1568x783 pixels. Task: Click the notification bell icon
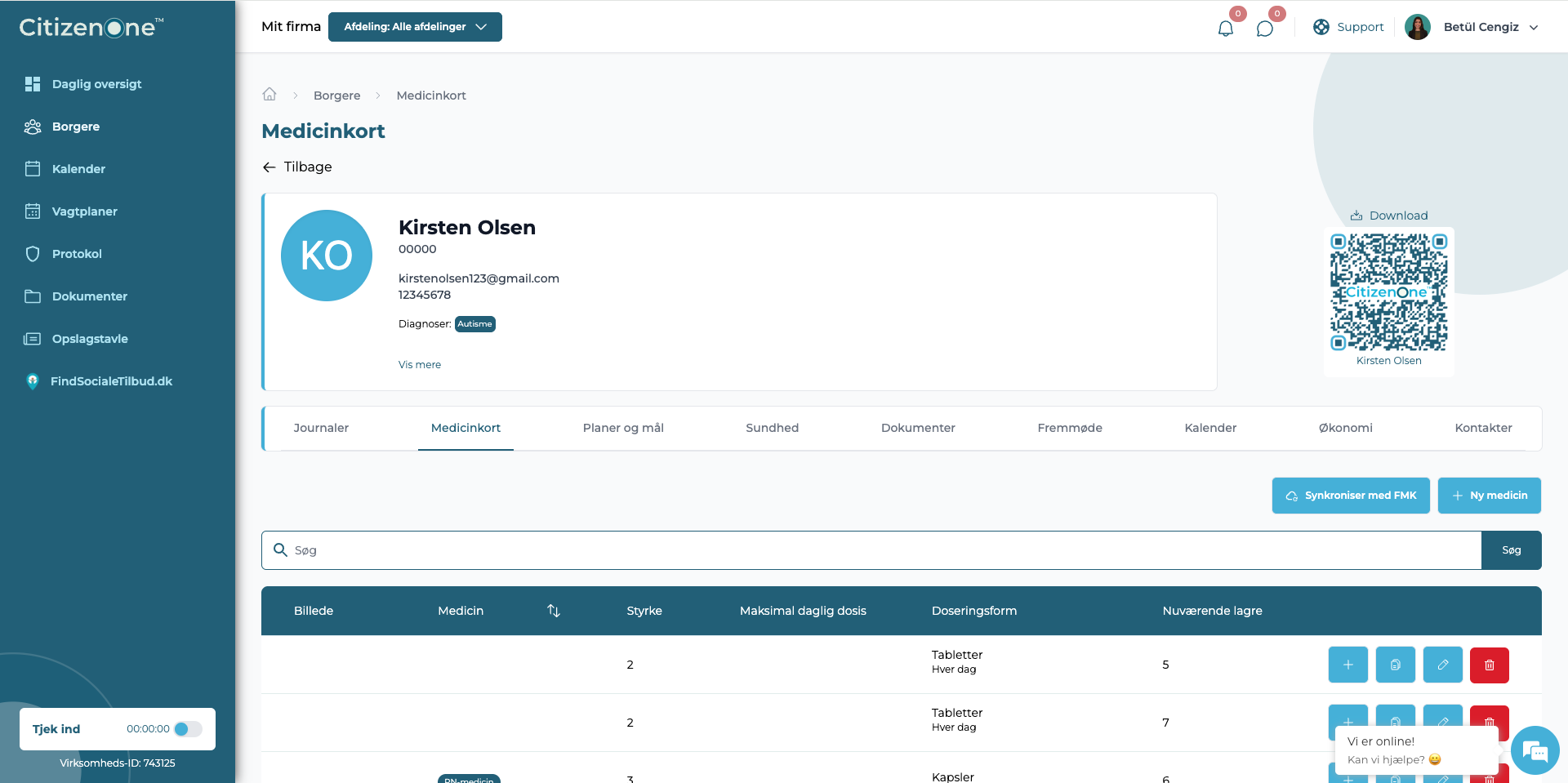pos(1225,29)
